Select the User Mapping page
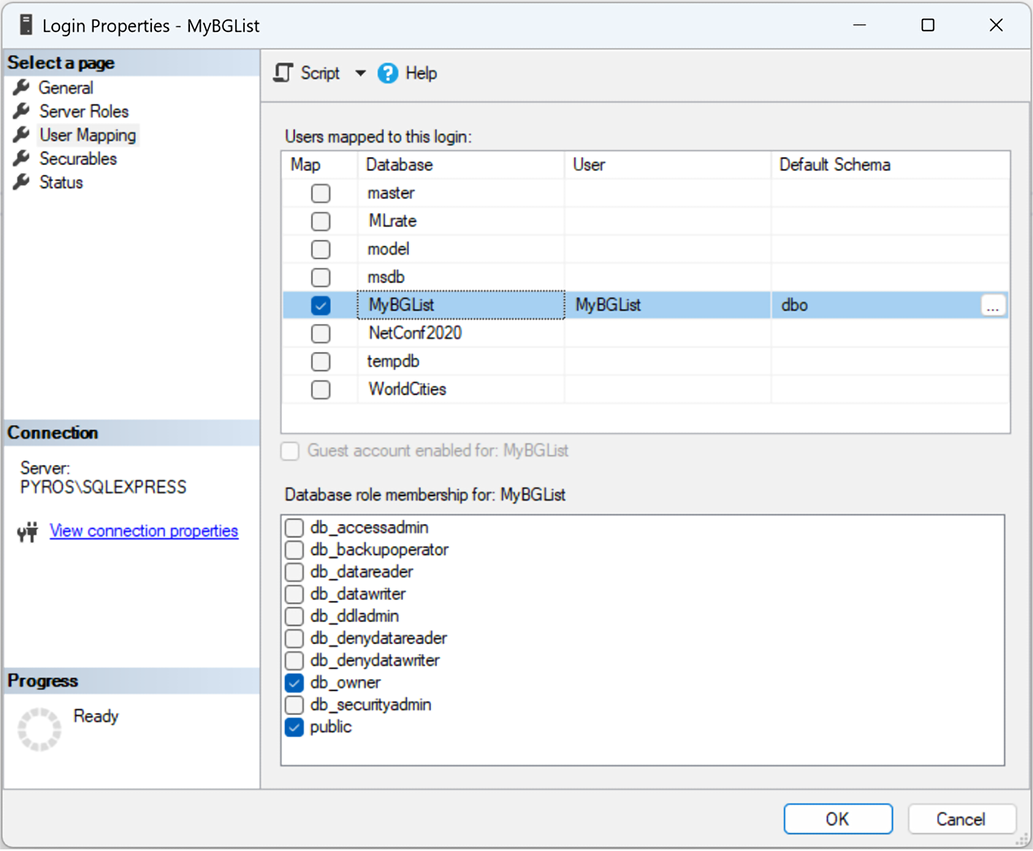Screen dimensions: 1033x851 click(88, 135)
